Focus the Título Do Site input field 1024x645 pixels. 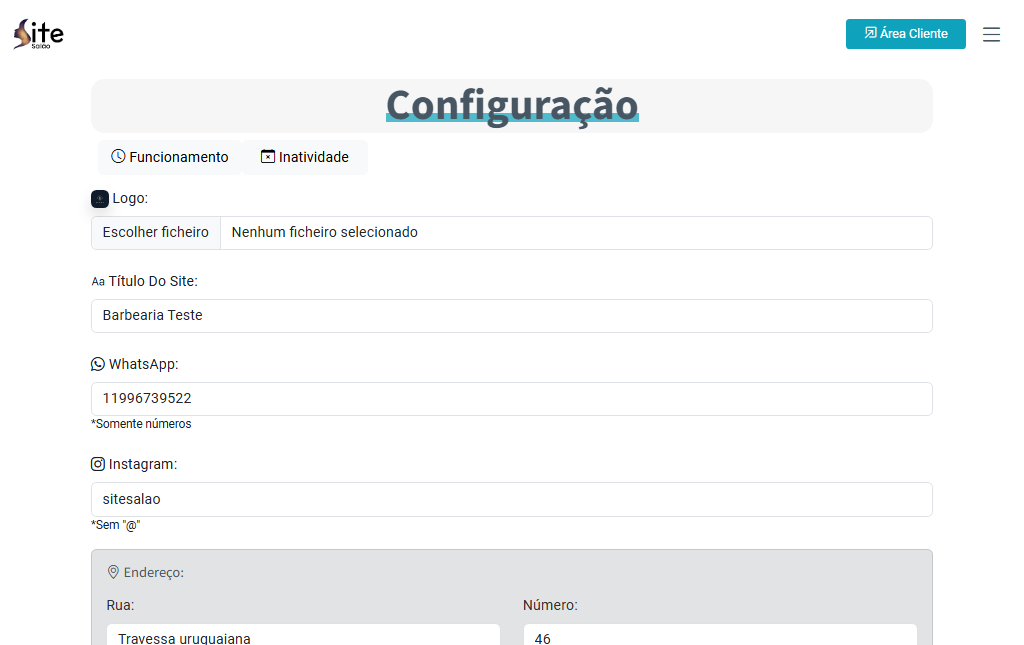(511, 316)
